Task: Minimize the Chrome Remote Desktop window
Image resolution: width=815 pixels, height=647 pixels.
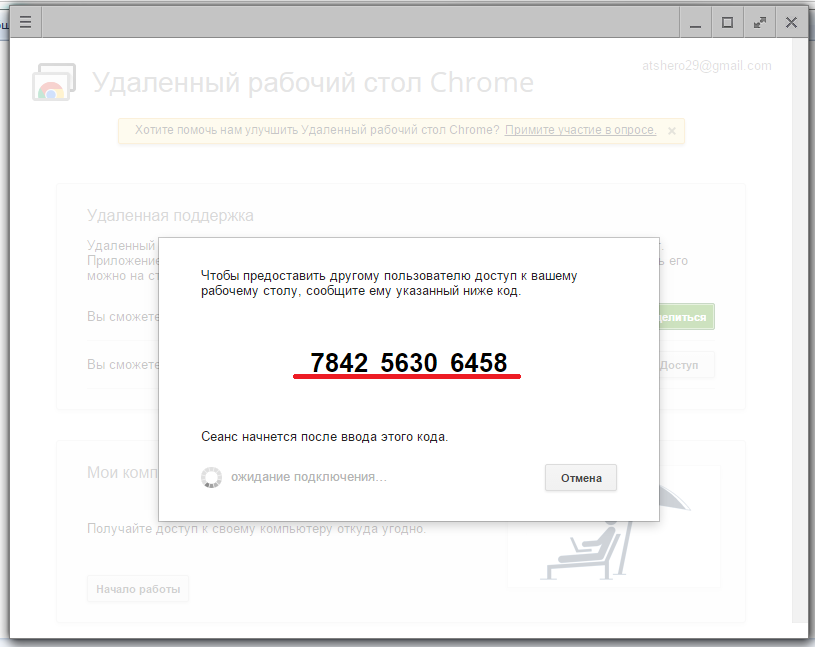Action: click(695, 22)
